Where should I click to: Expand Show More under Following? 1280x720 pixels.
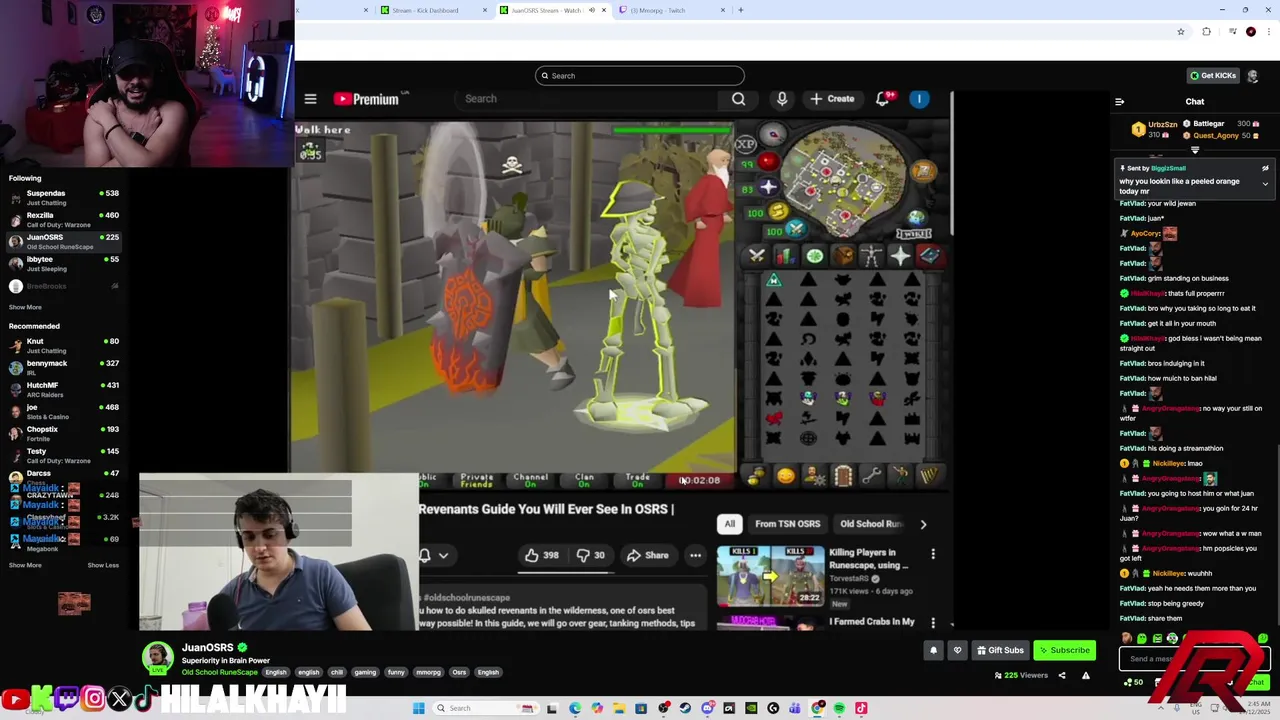click(x=25, y=307)
